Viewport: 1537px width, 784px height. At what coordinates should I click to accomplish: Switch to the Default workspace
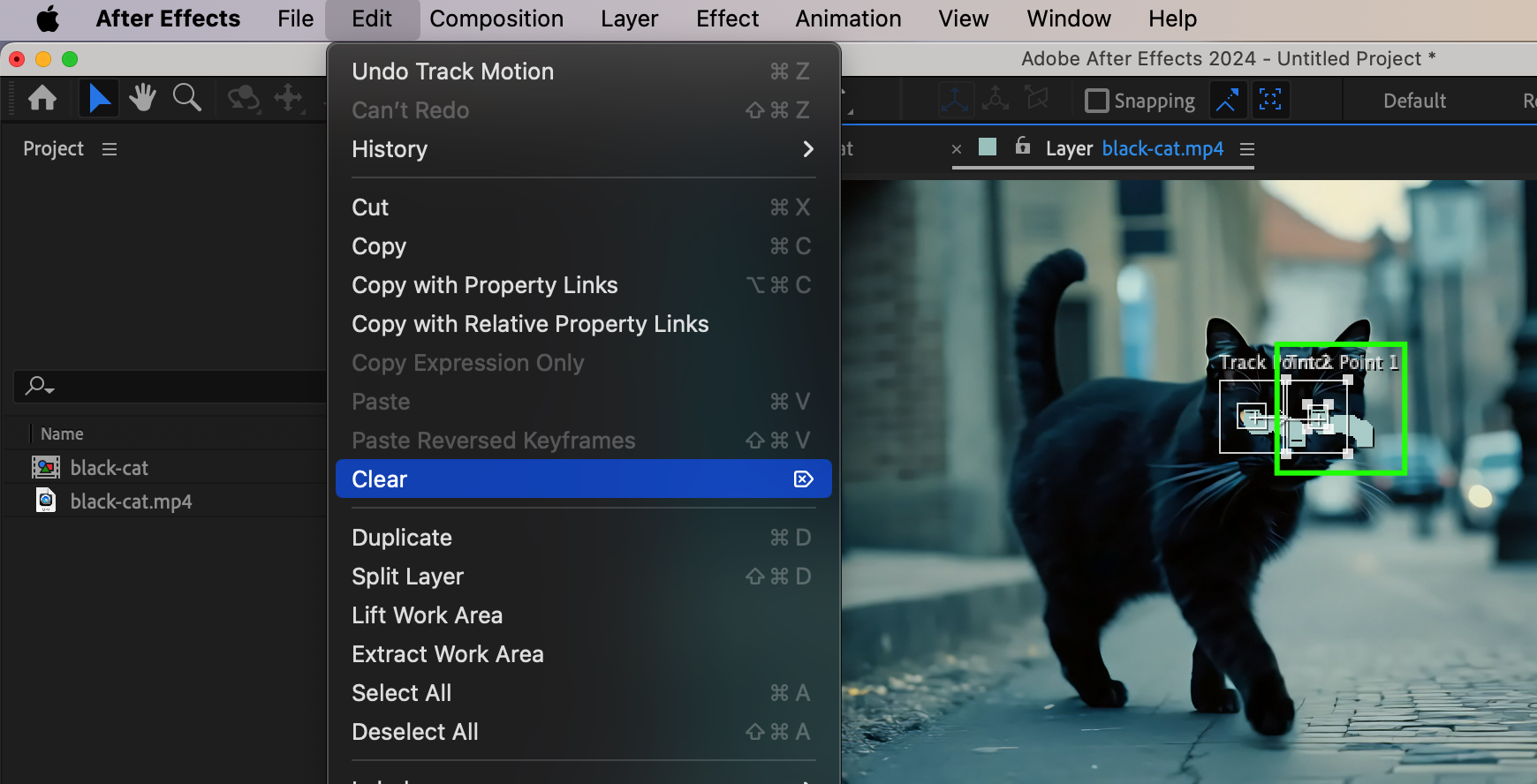point(1414,101)
